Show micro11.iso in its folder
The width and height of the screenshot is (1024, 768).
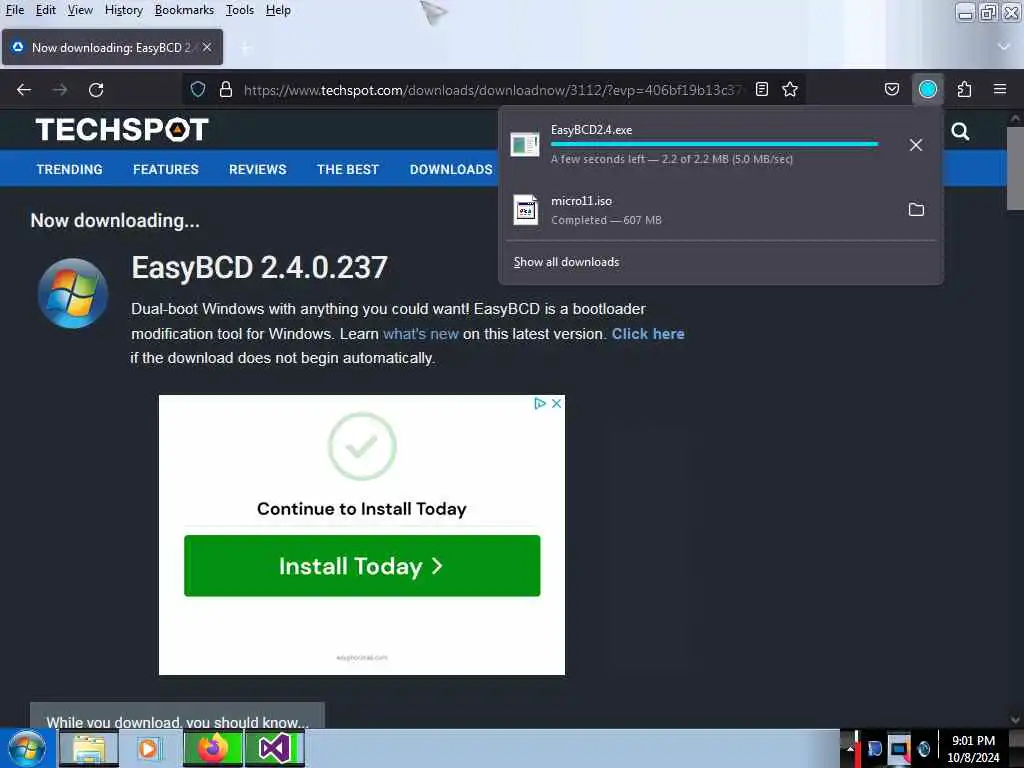pos(916,210)
